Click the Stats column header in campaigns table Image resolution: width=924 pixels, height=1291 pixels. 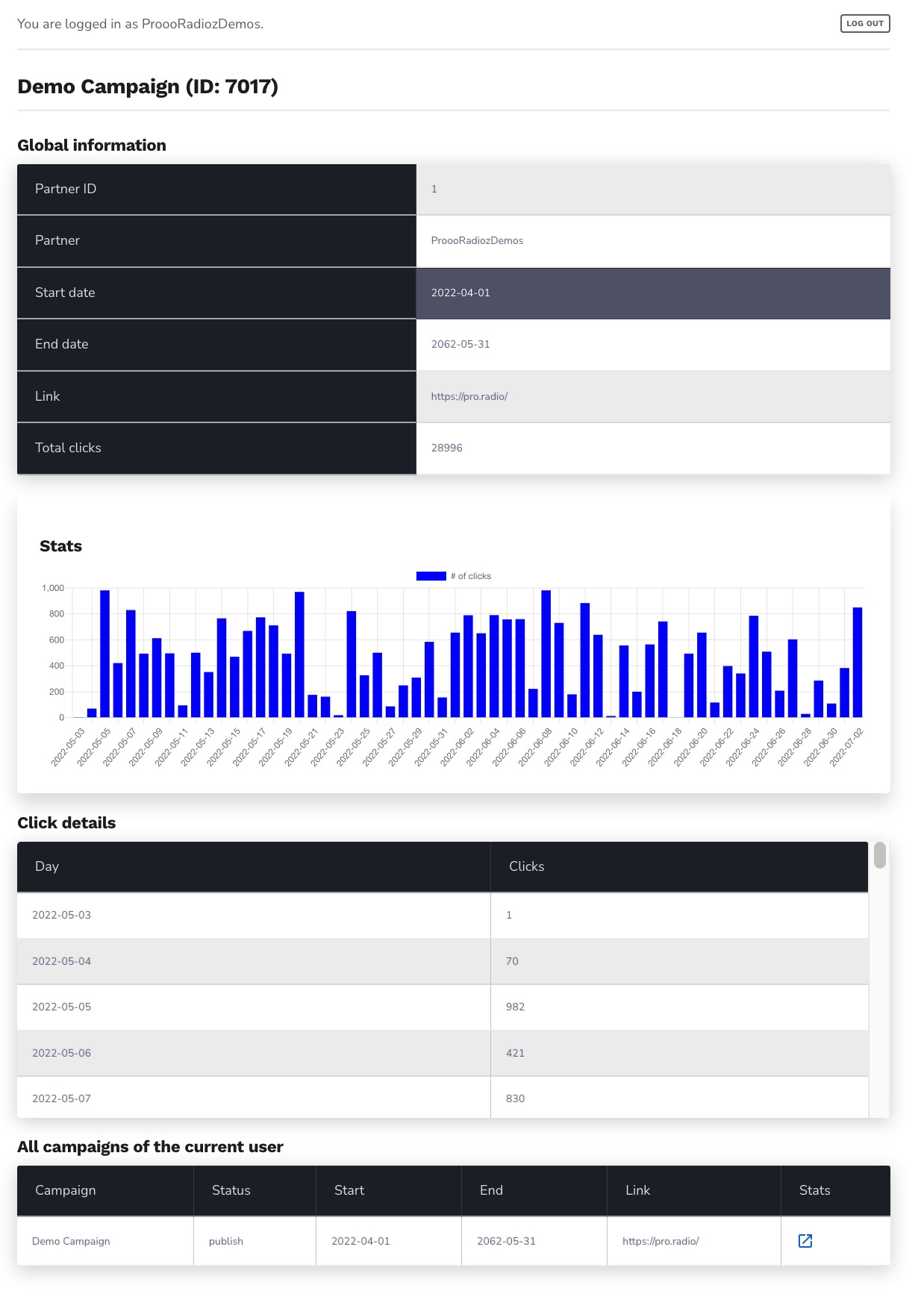(814, 1190)
